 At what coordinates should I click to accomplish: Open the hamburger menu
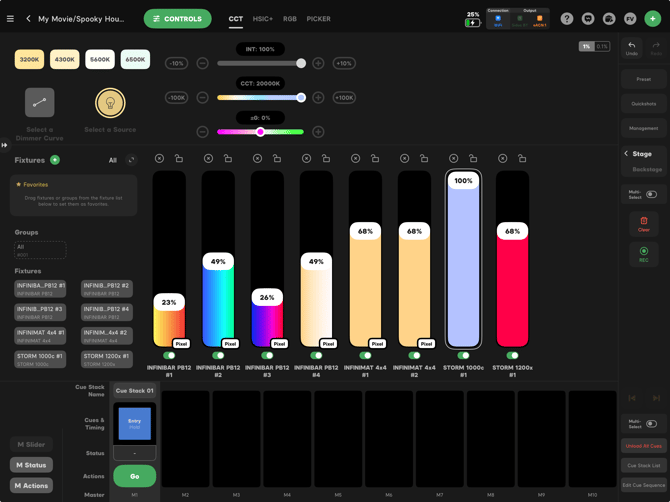click(x=10, y=19)
